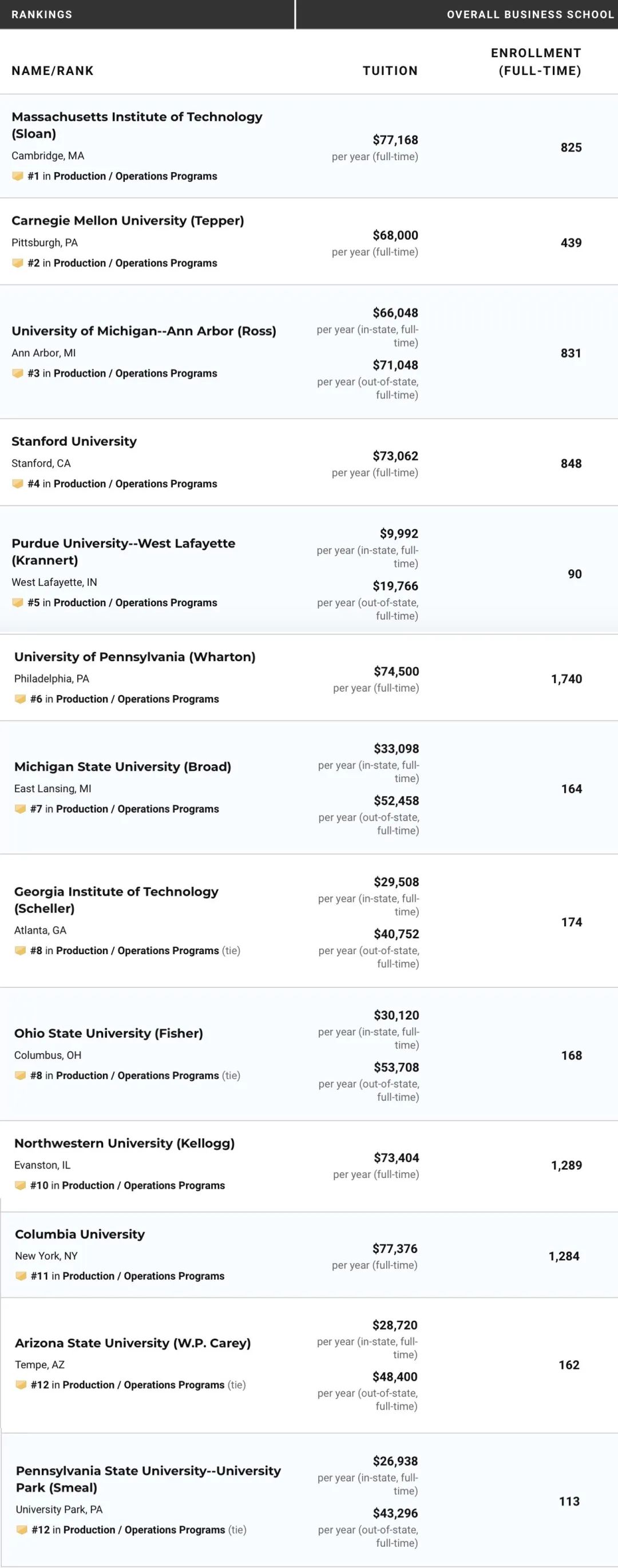Click Production / Operations Programs link under Arizona State

144,1385
